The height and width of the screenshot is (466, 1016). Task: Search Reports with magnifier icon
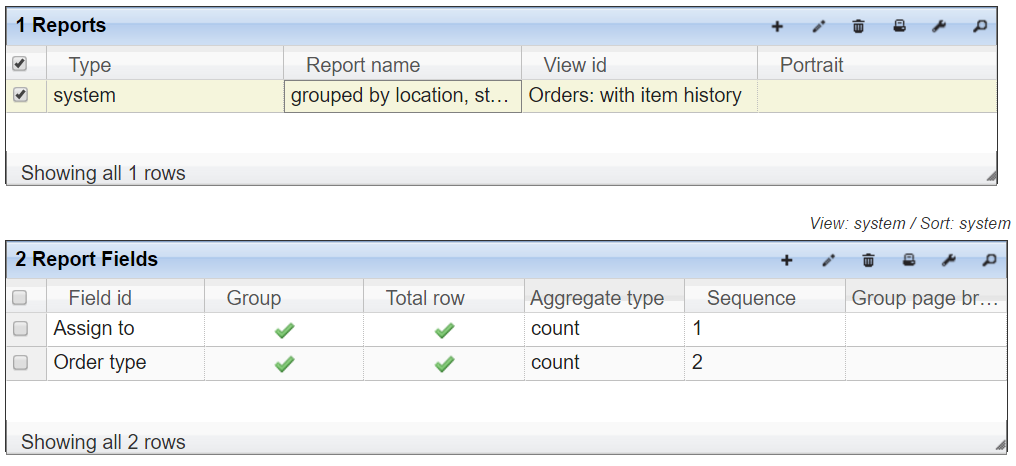click(x=980, y=27)
